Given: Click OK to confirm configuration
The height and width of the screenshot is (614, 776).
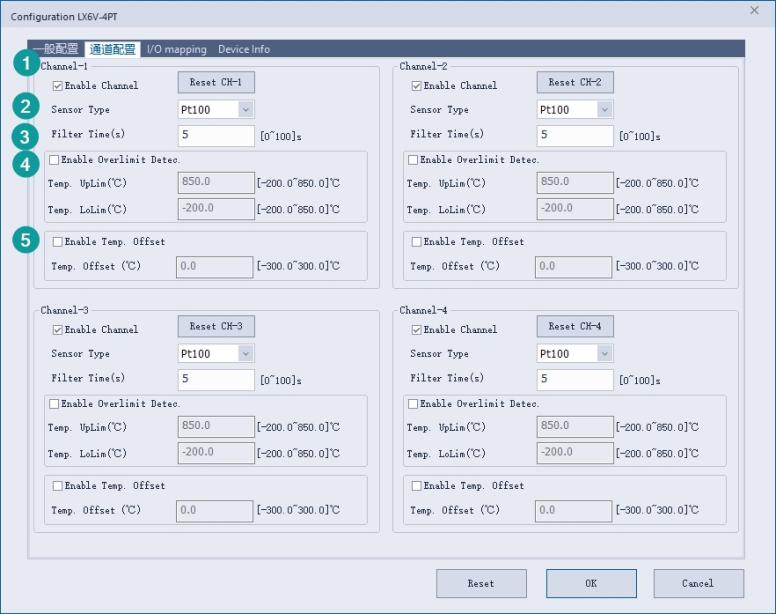Looking at the screenshot, I should 591,583.
